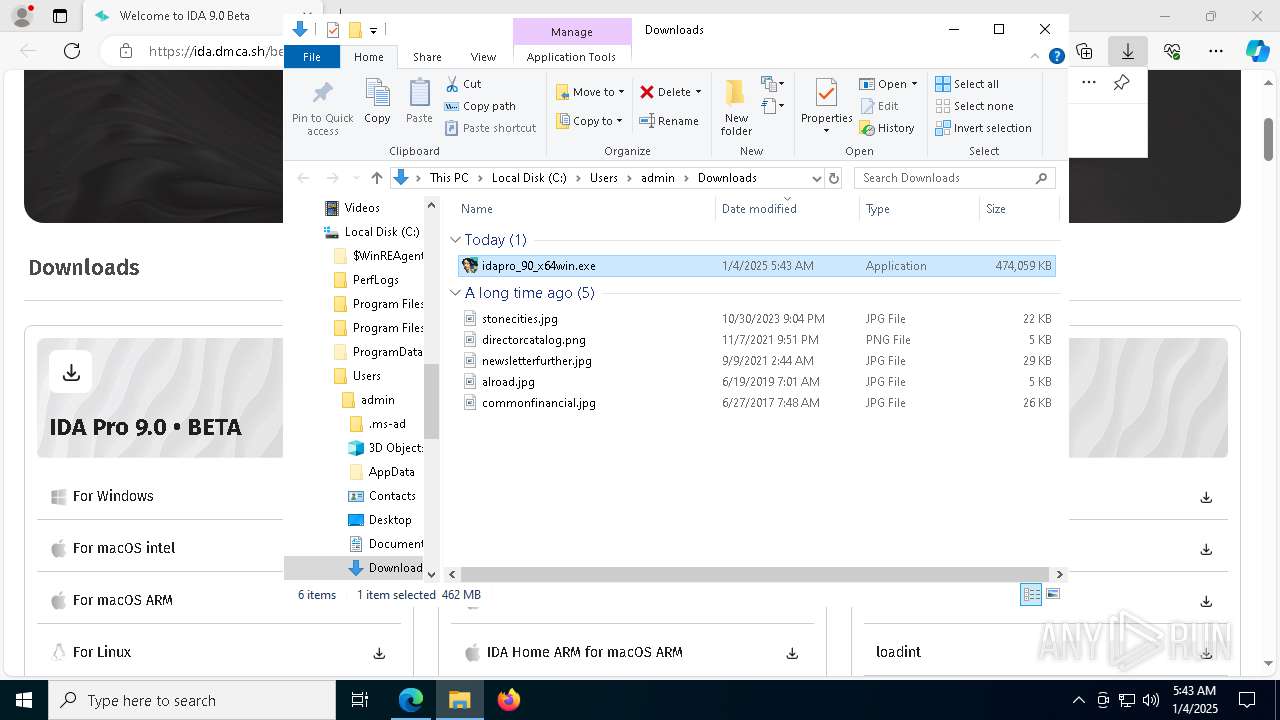Click History in Open group
Image resolution: width=1280 pixels, height=720 pixels.
click(887, 128)
